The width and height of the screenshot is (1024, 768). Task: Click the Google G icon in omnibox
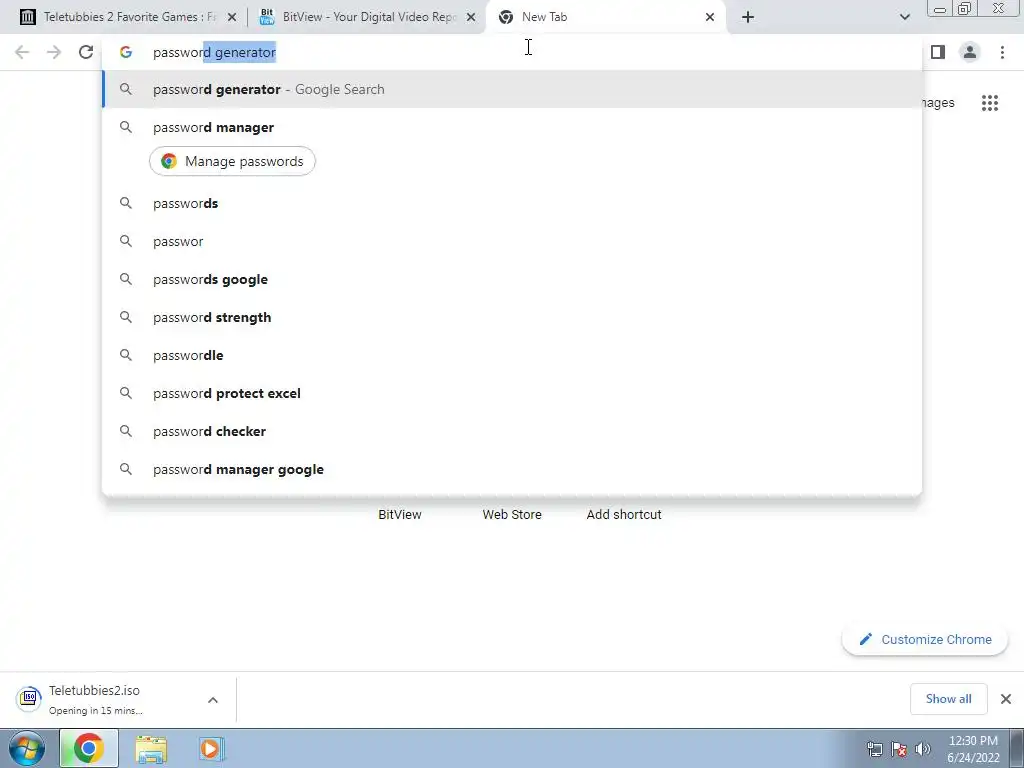pos(126,52)
